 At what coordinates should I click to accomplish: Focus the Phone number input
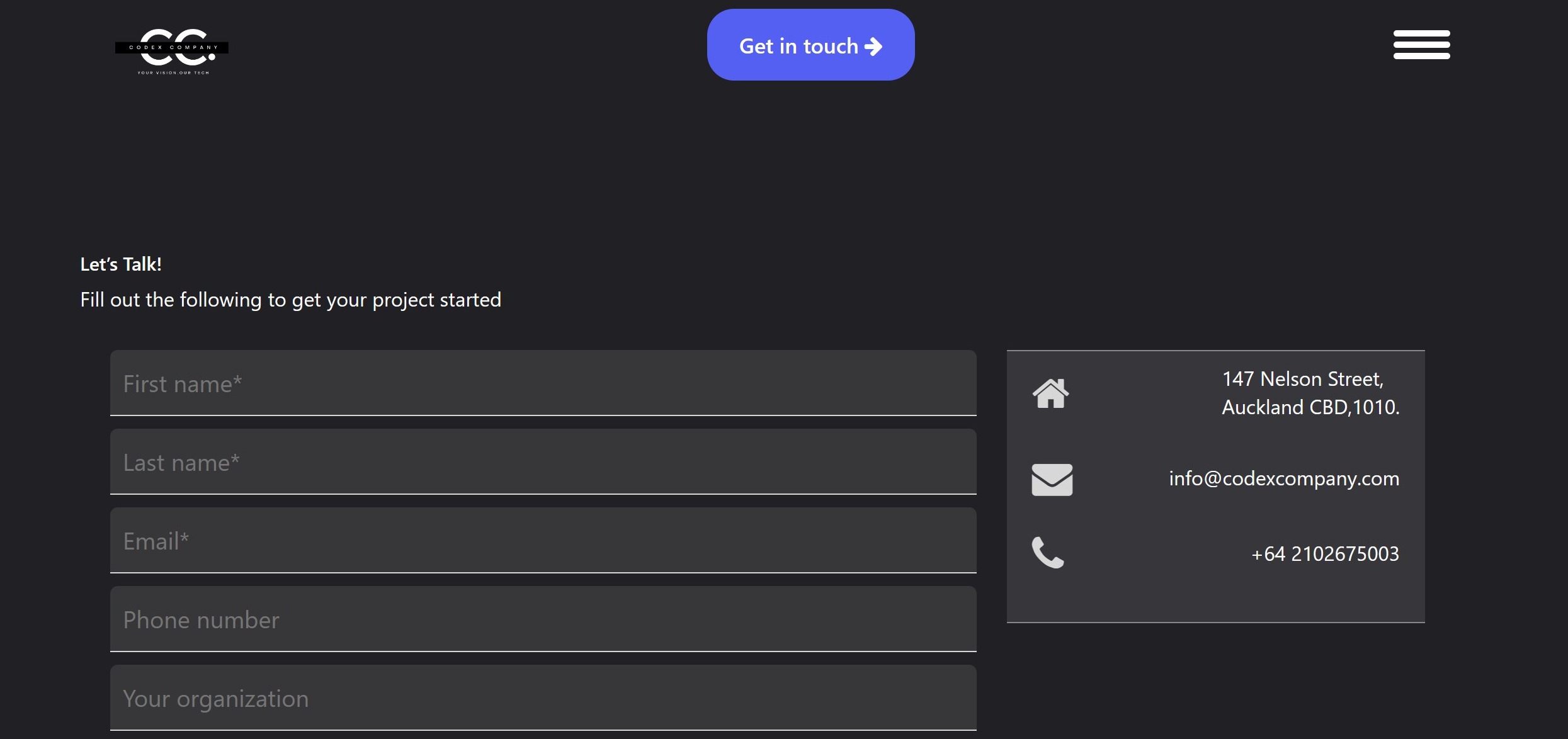[x=543, y=619]
